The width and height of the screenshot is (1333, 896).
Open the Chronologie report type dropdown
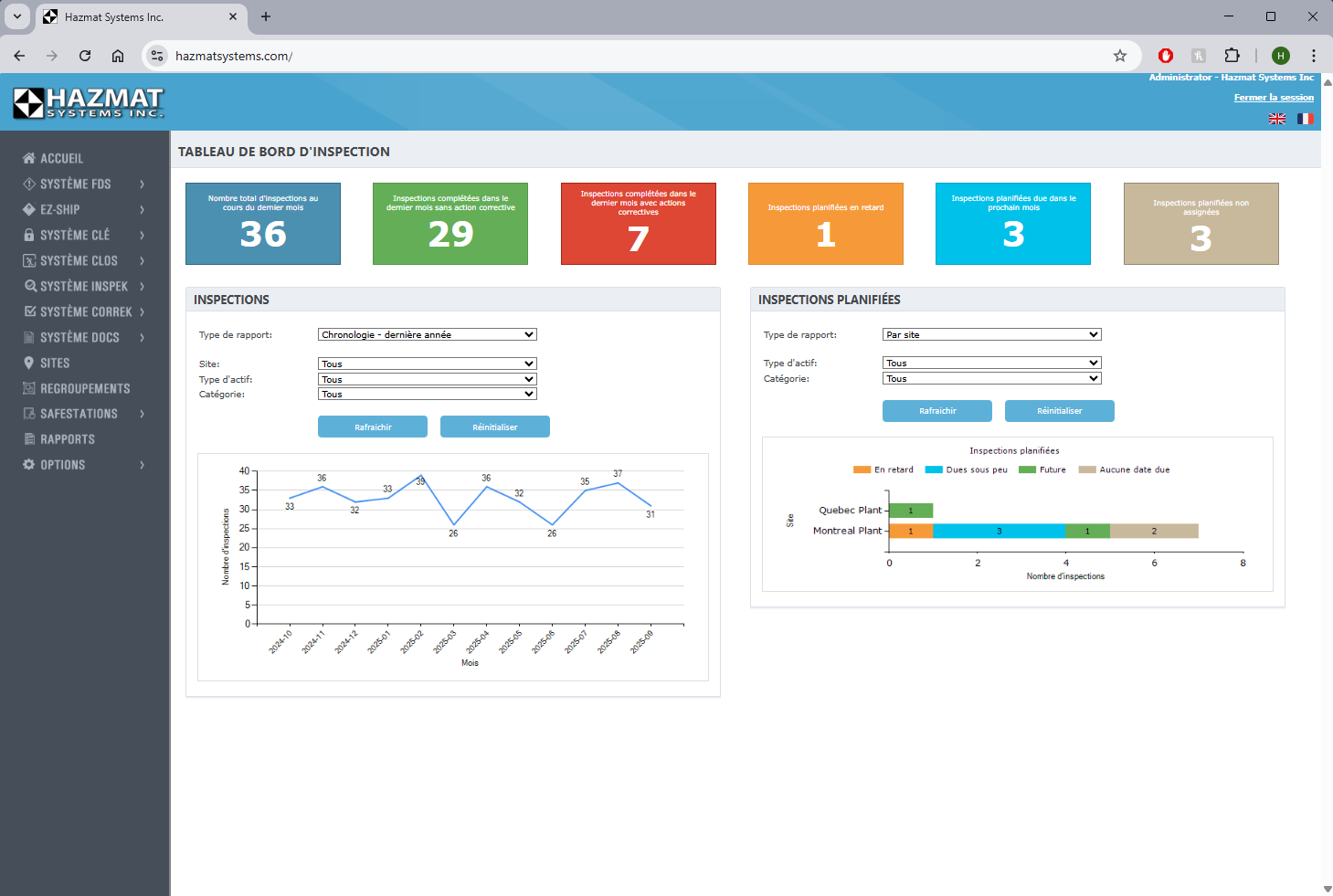(x=427, y=334)
